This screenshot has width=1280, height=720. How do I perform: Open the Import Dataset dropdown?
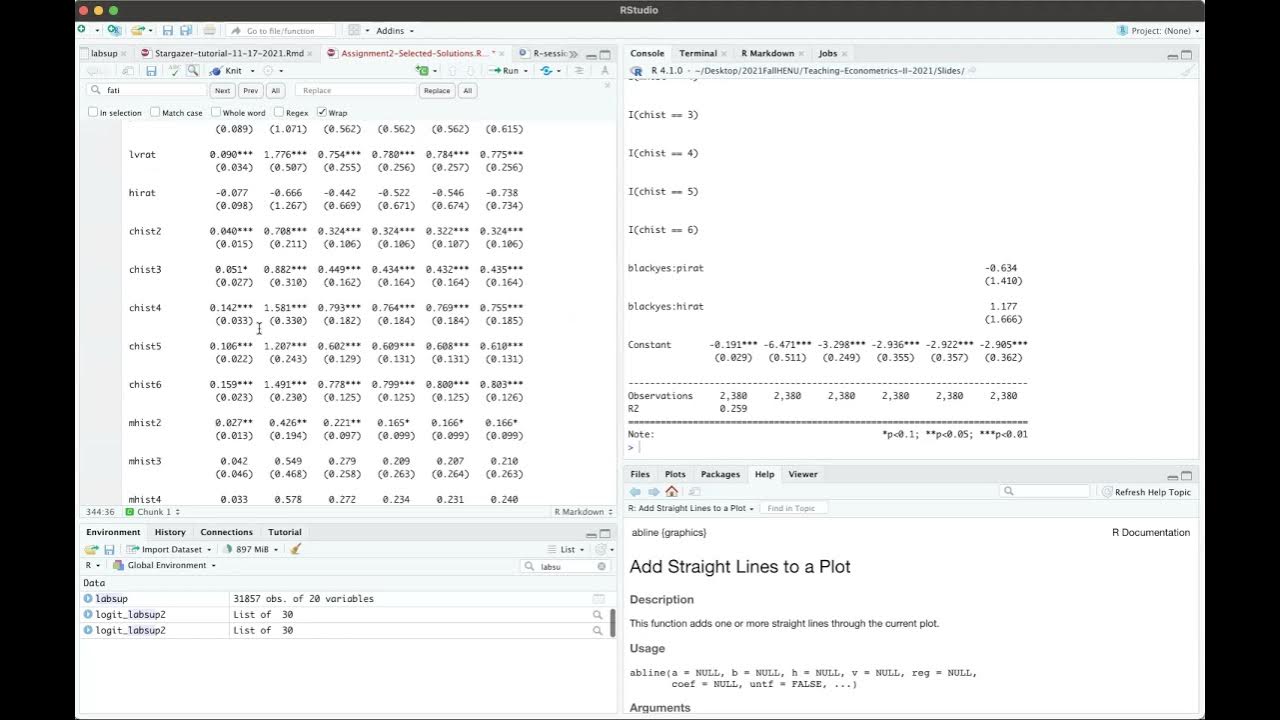coord(169,549)
